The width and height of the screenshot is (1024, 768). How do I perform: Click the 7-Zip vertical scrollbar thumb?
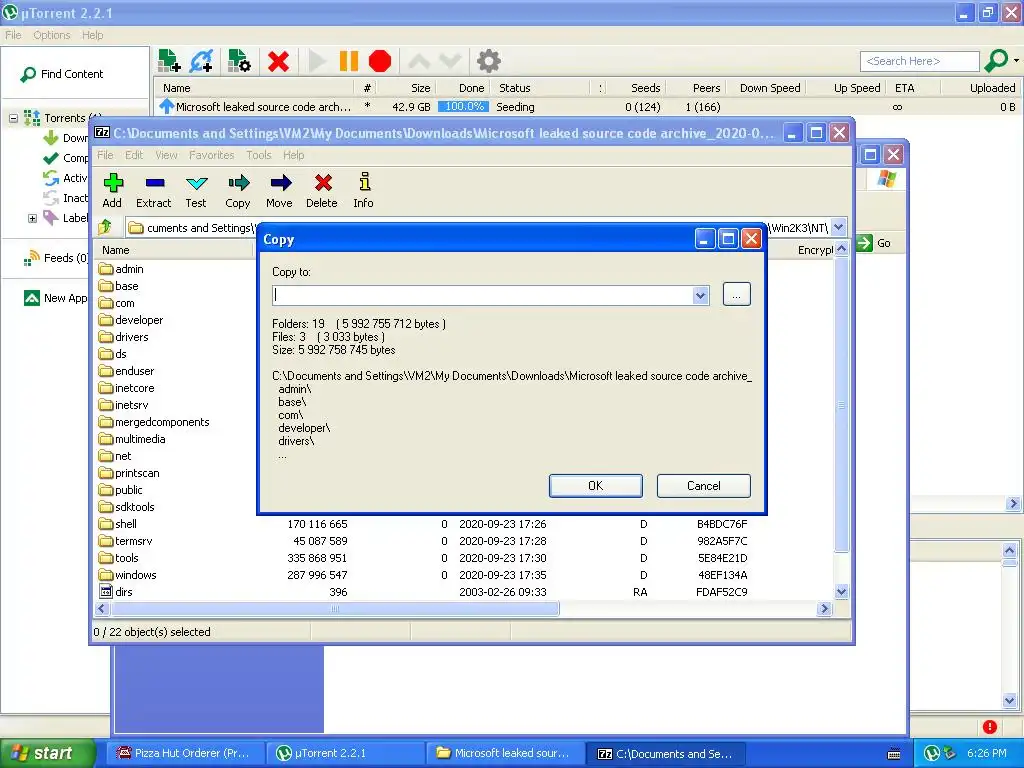pyautogui.click(x=841, y=405)
